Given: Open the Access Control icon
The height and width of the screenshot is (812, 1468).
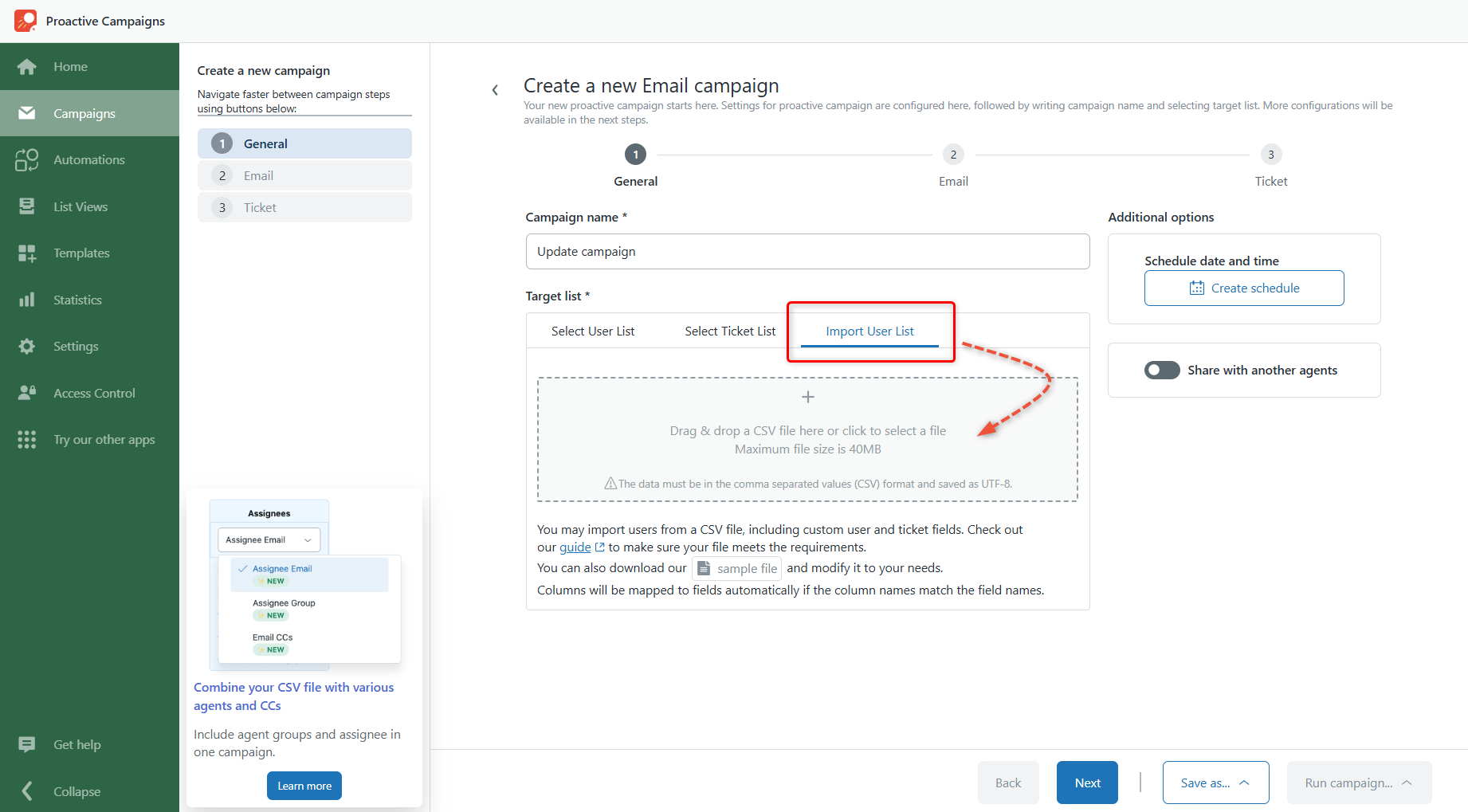Looking at the screenshot, I should point(27,393).
